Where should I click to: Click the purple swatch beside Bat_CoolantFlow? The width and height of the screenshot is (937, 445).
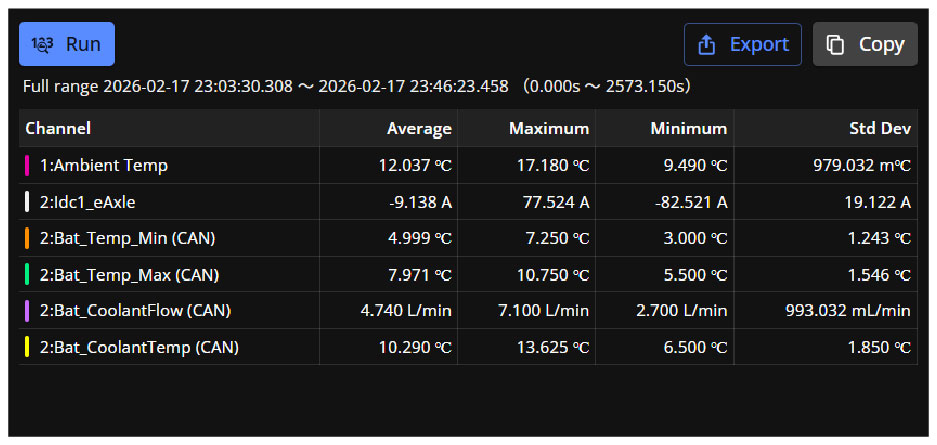pos(27,311)
